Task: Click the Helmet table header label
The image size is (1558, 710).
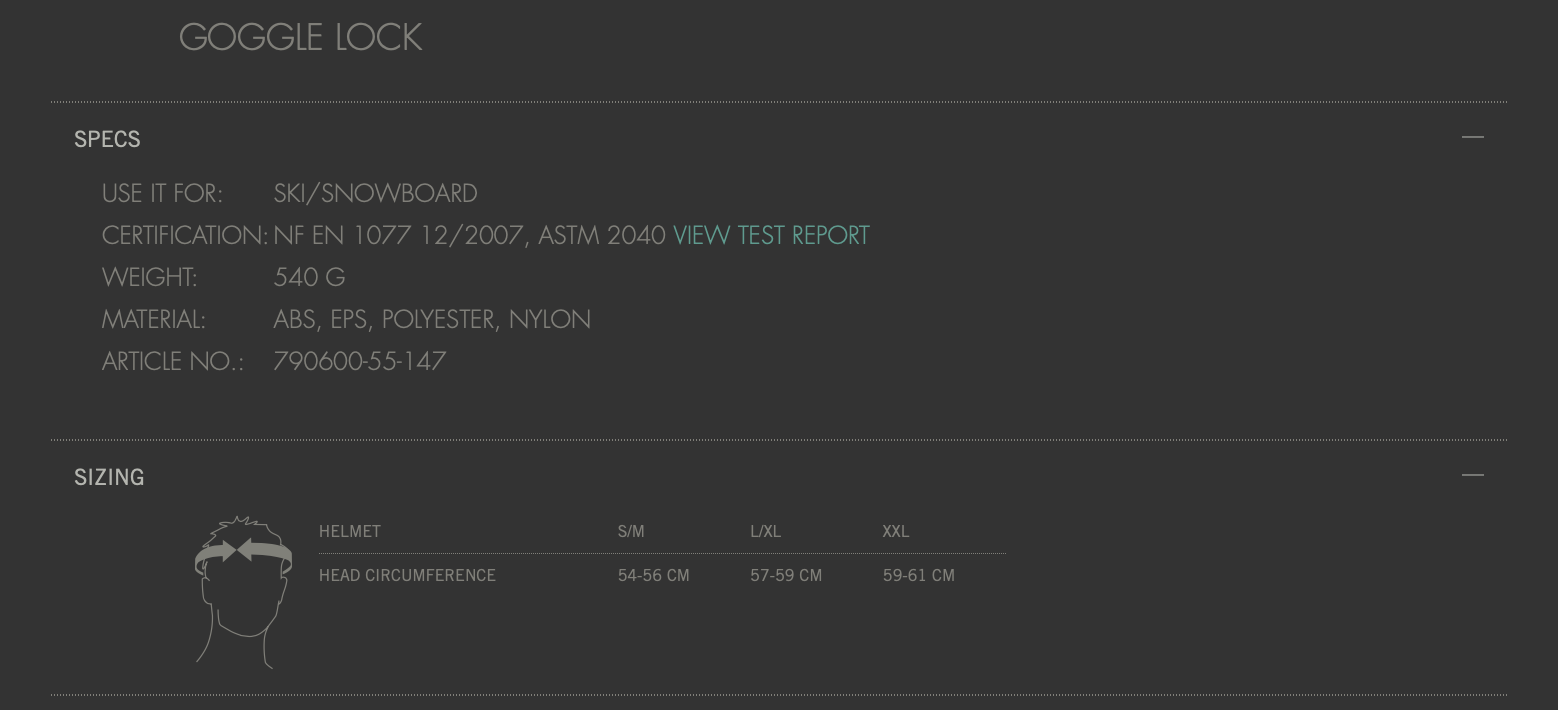Action: click(350, 531)
